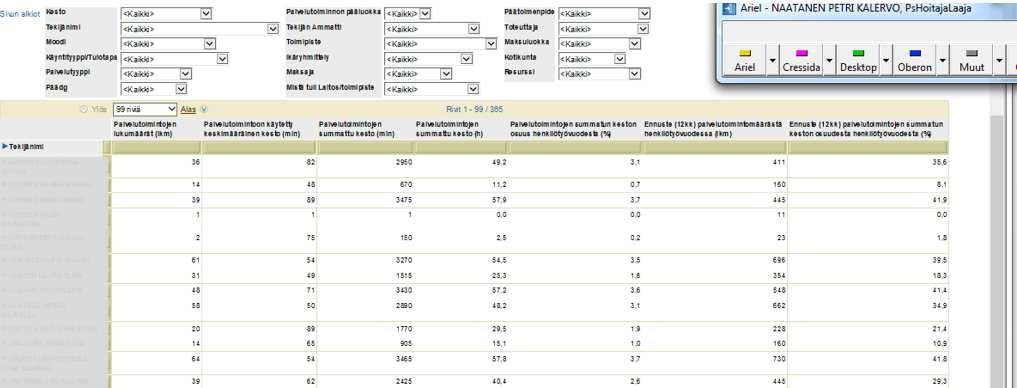Activate the green Desktop button

tap(857, 60)
